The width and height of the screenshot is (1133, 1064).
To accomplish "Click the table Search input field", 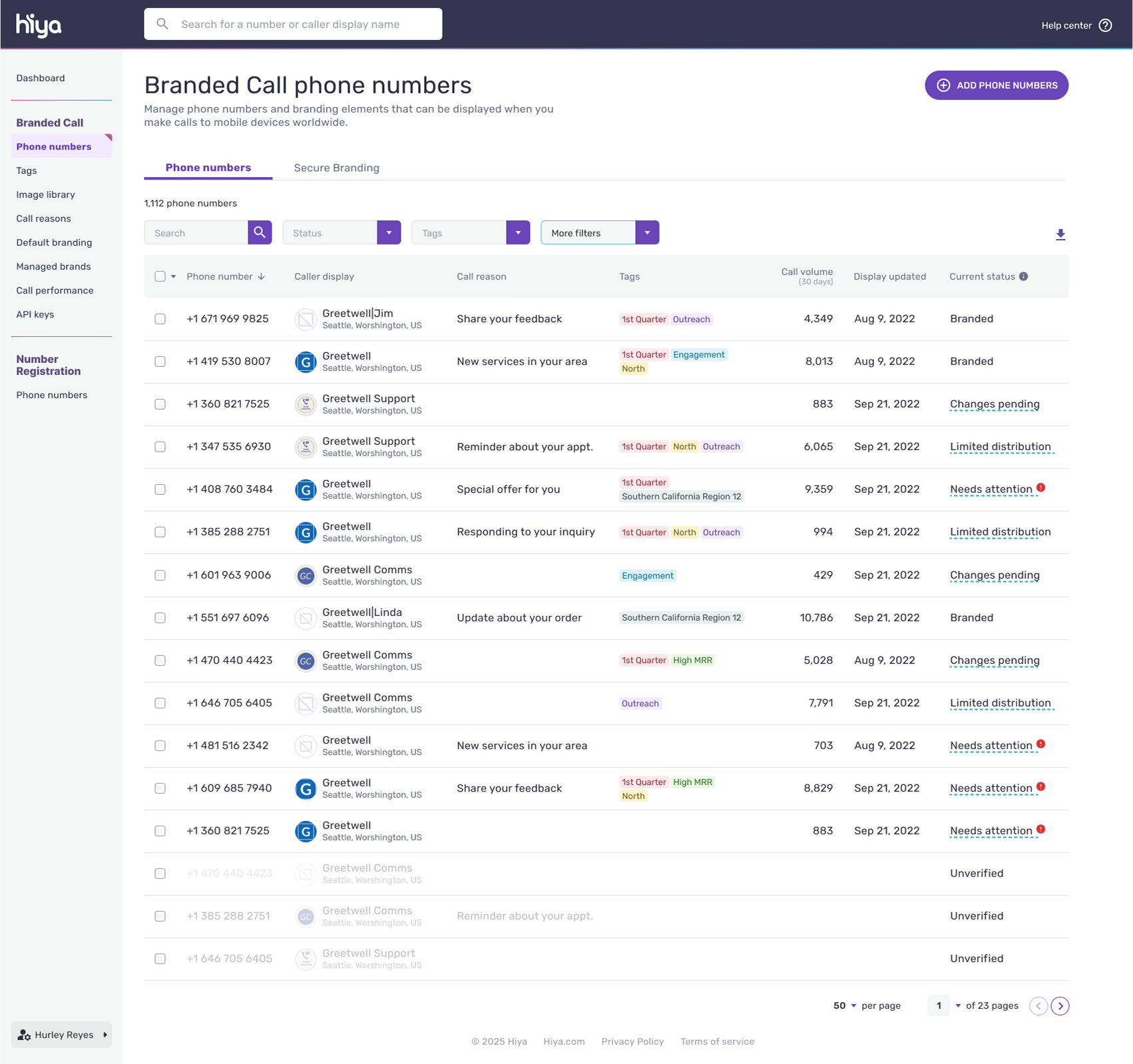I will click(x=196, y=232).
